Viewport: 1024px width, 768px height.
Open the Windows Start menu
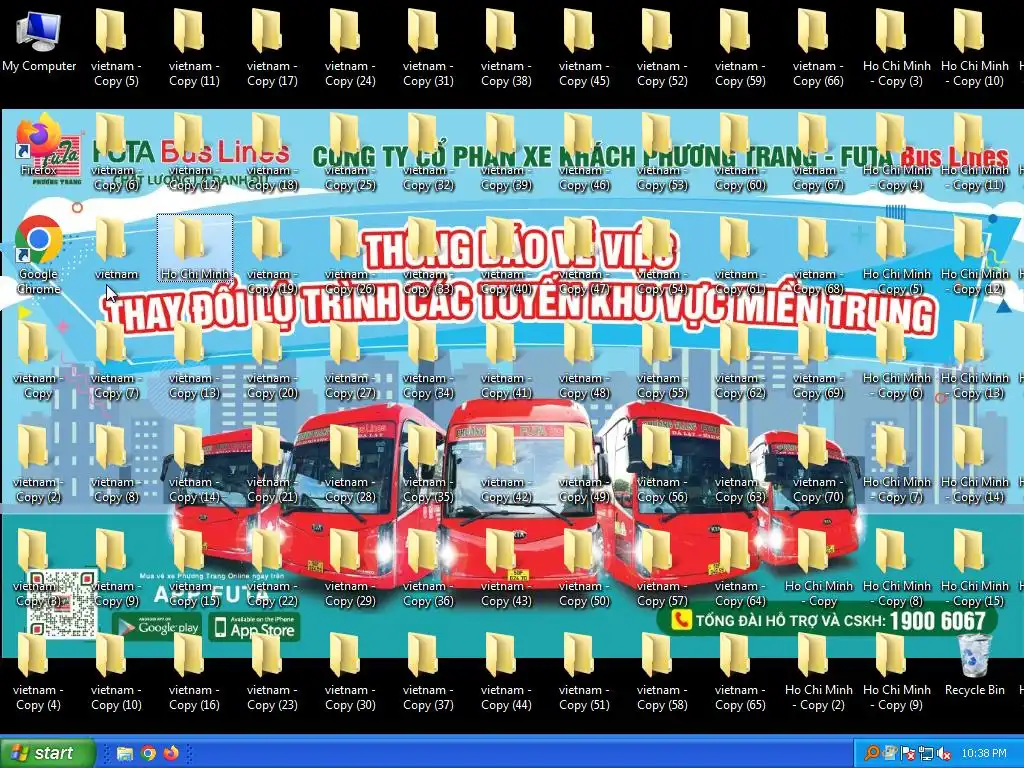click(46, 753)
